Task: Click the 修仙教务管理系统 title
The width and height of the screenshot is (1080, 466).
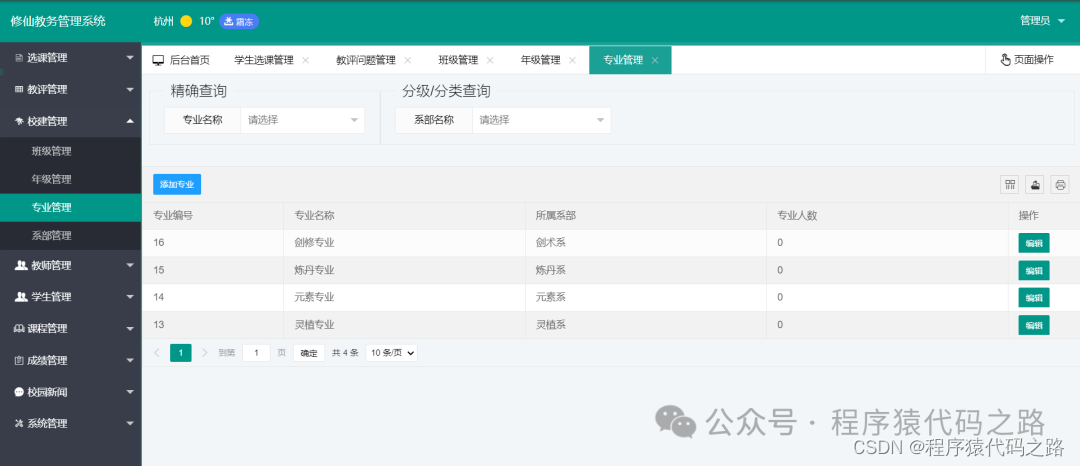Action: click(58, 21)
